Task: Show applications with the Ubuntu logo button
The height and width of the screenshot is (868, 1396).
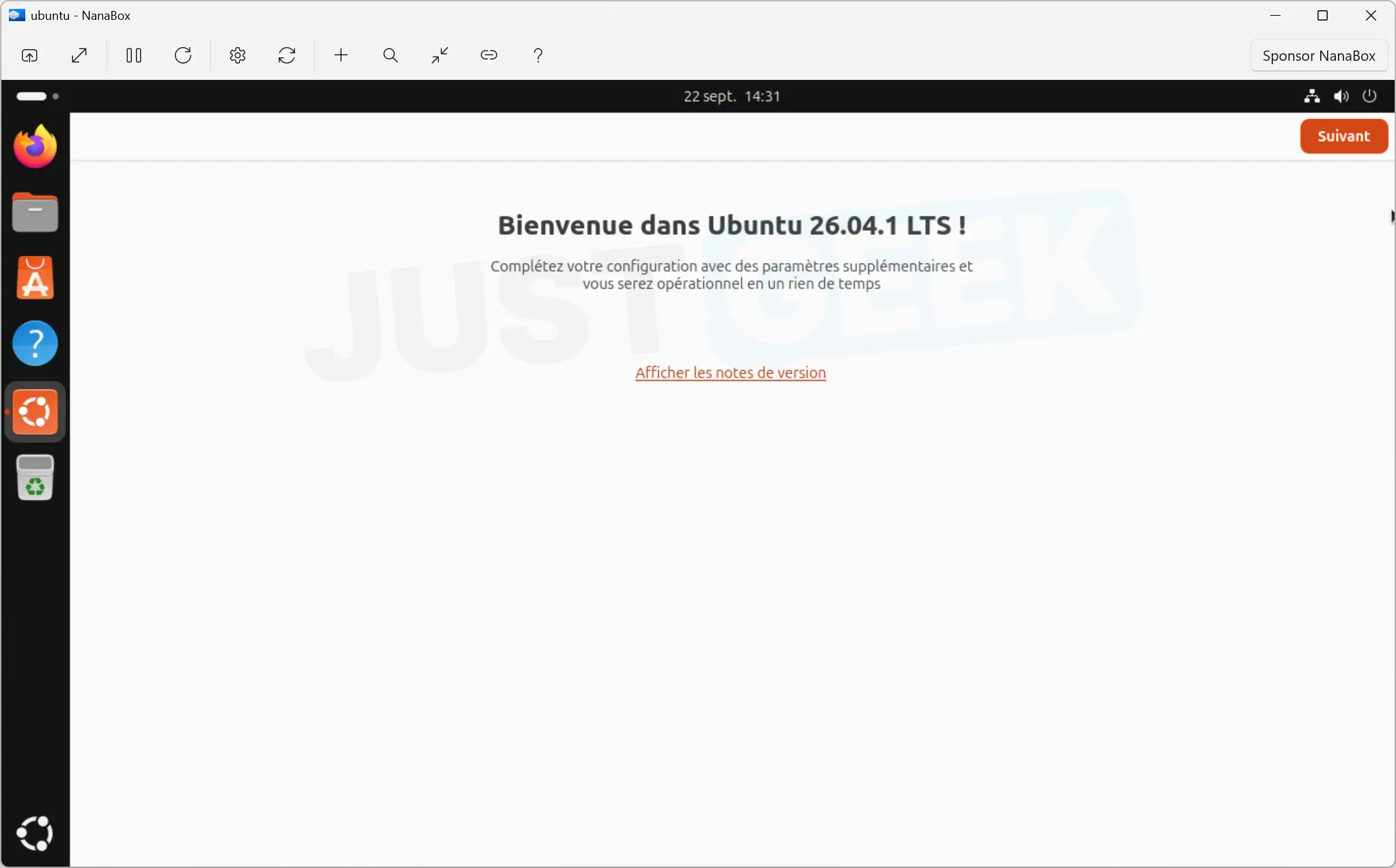Action: [x=35, y=833]
